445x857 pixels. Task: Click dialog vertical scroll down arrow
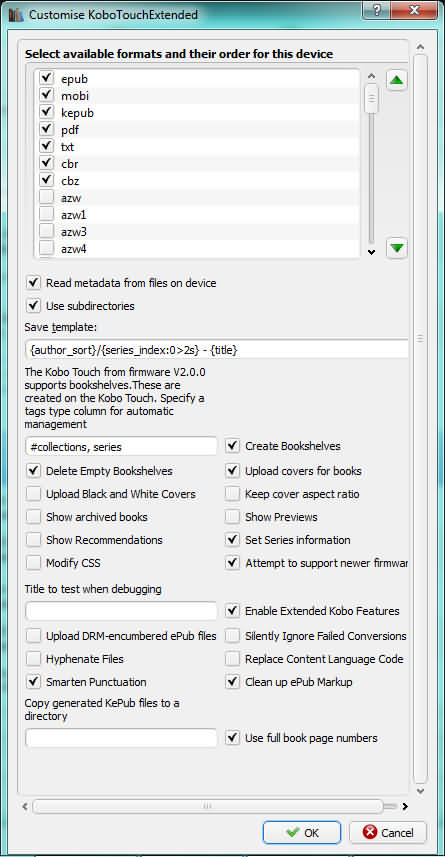[420, 791]
